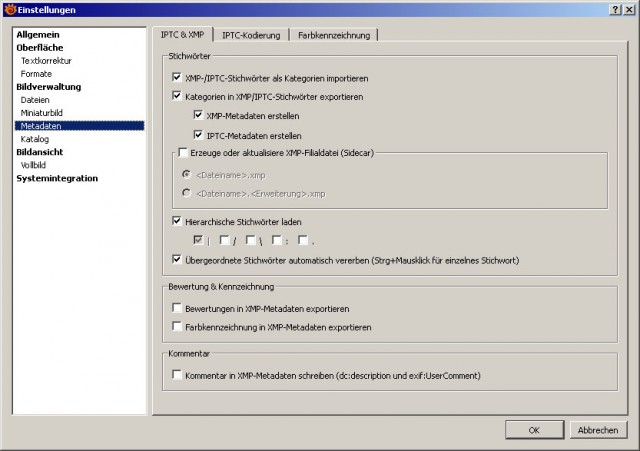Select Oberfläche in the settings tree
640x451 pixels.
pyautogui.click(x=40, y=48)
